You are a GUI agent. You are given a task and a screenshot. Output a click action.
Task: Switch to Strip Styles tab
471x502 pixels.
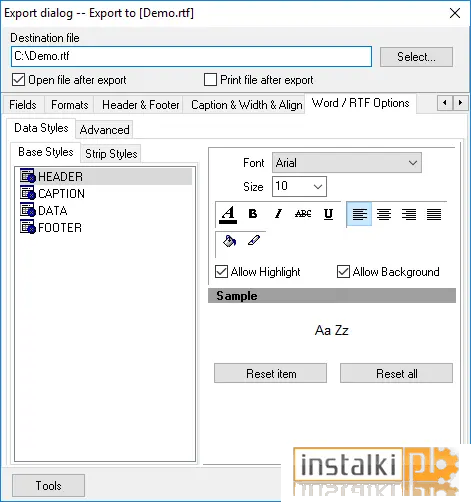coord(111,154)
